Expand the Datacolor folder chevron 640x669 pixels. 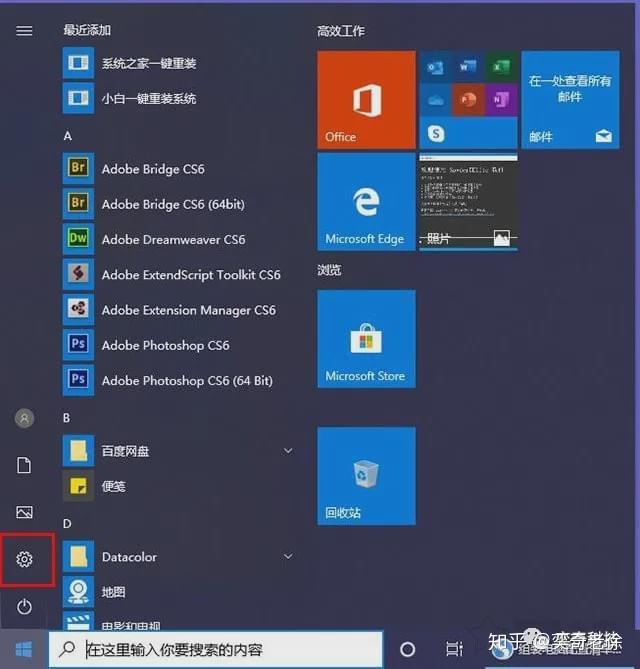[x=288, y=556]
